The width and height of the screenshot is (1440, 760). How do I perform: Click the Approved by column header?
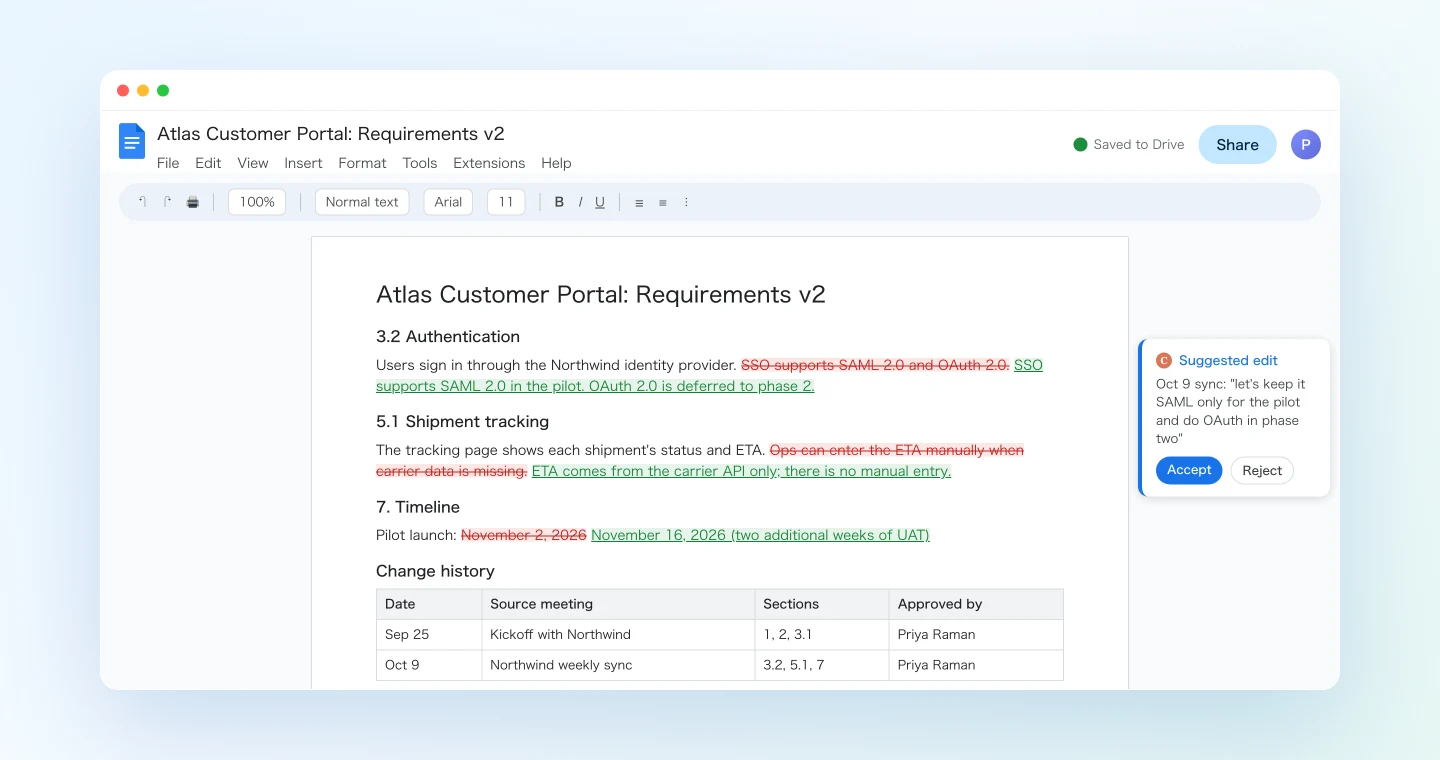(x=976, y=604)
